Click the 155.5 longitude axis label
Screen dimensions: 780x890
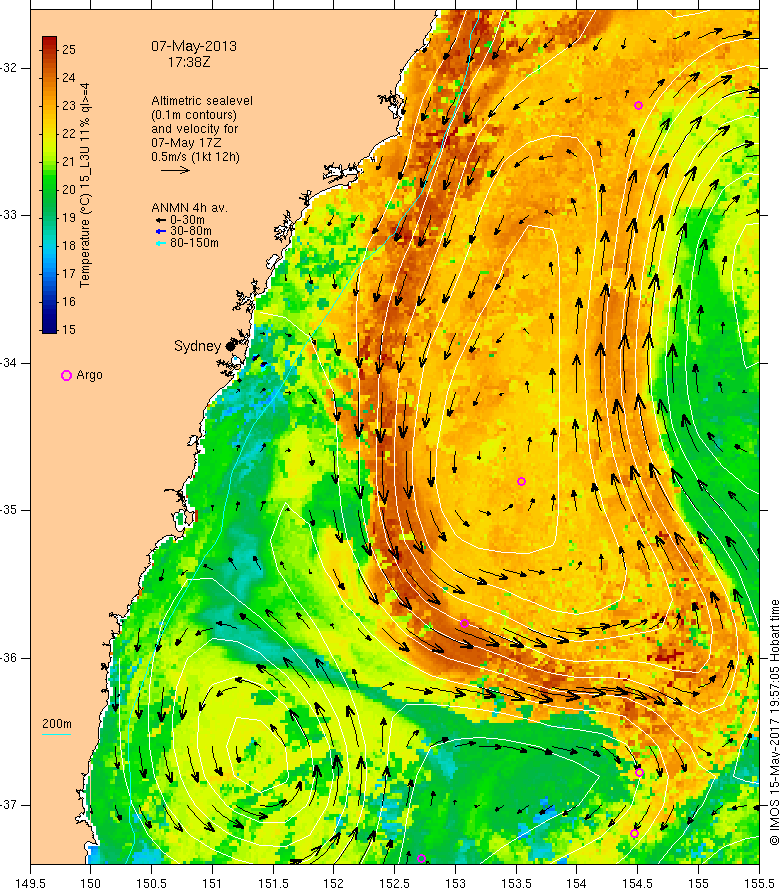(759, 883)
